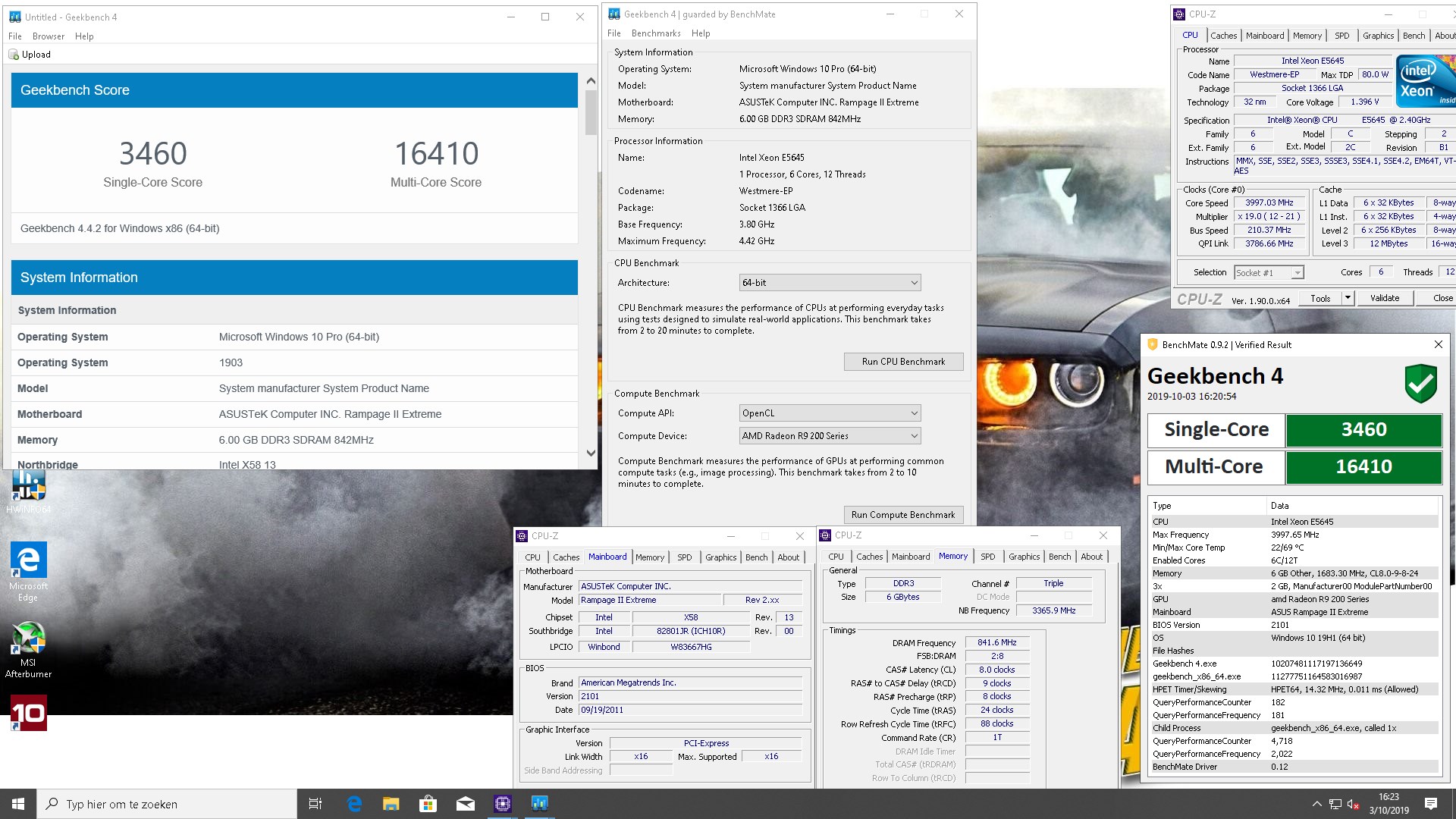
Task: Click Run Compute Benchmark button
Action: [903, 515]
